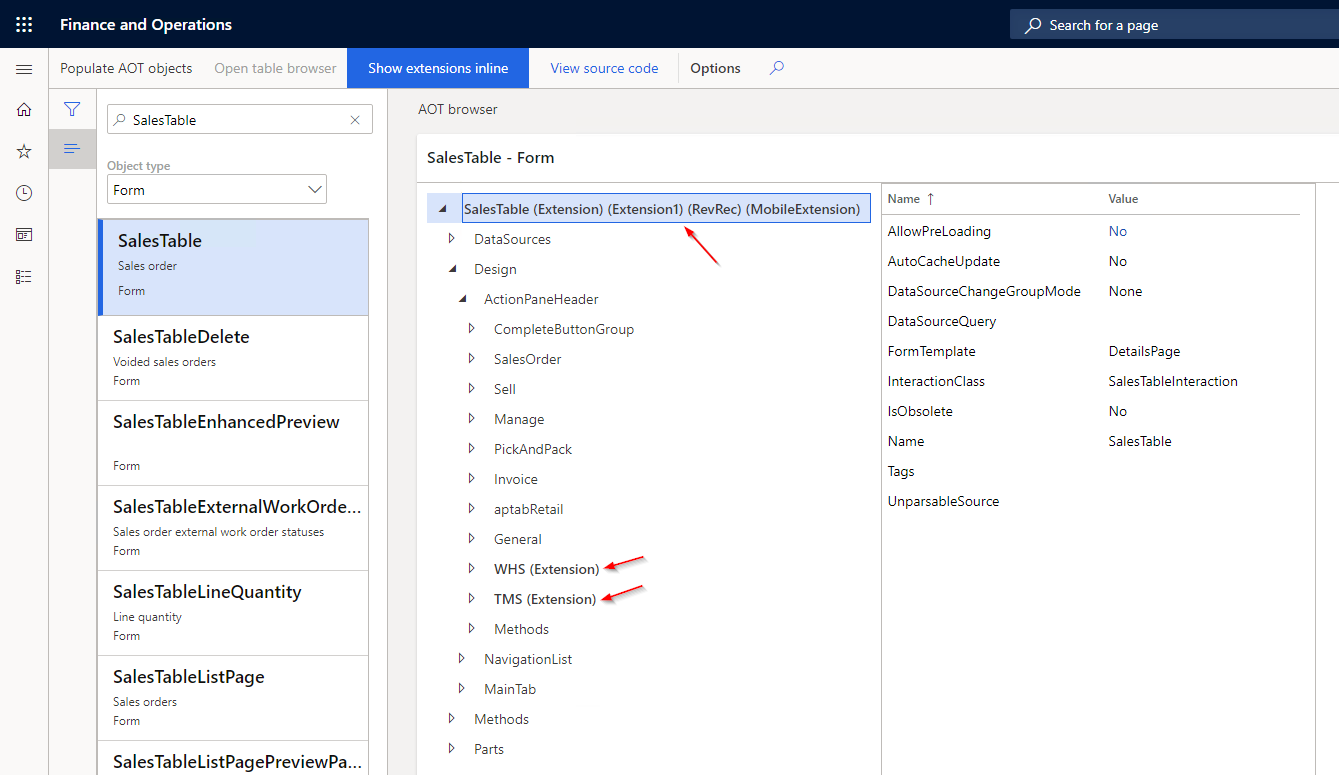Open Recent clock icon in sidebar
The height and width of the screenshot is (775, 1339).
pyautogui.click(x=24, y=193)
